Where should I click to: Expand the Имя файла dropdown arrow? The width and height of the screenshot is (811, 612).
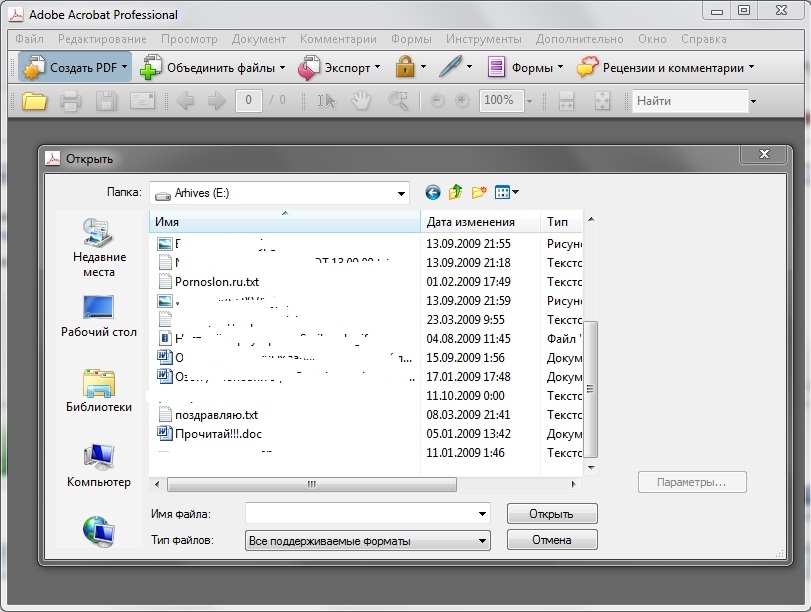point(482,514)
